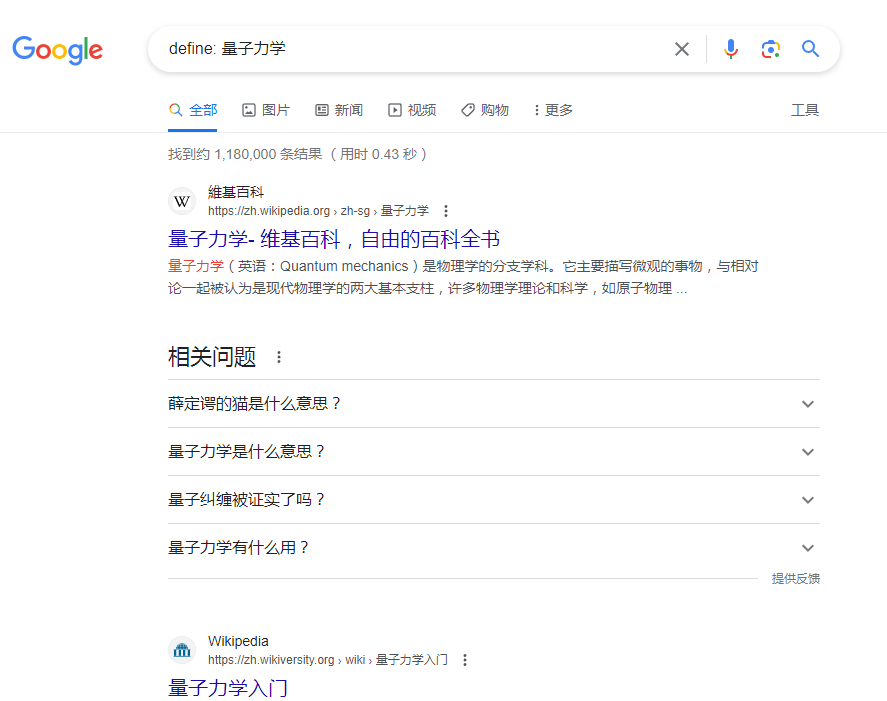This screenshot has width=887, height=701.
Task: Switch to the 新闻 tab
Action: pyautogui.click(x=339, y=110)
